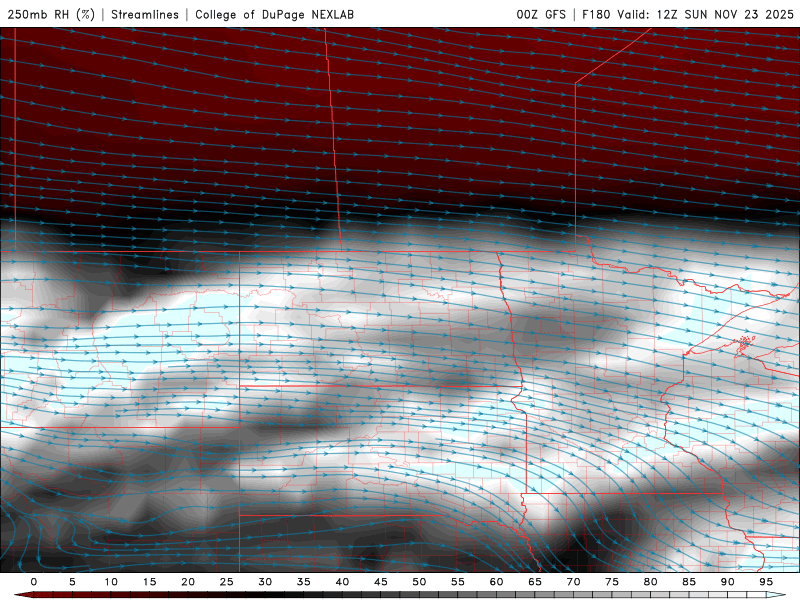Click the colorbar label '45'
The height and width of the screenshot is (600, 800).
coord(381,582)
